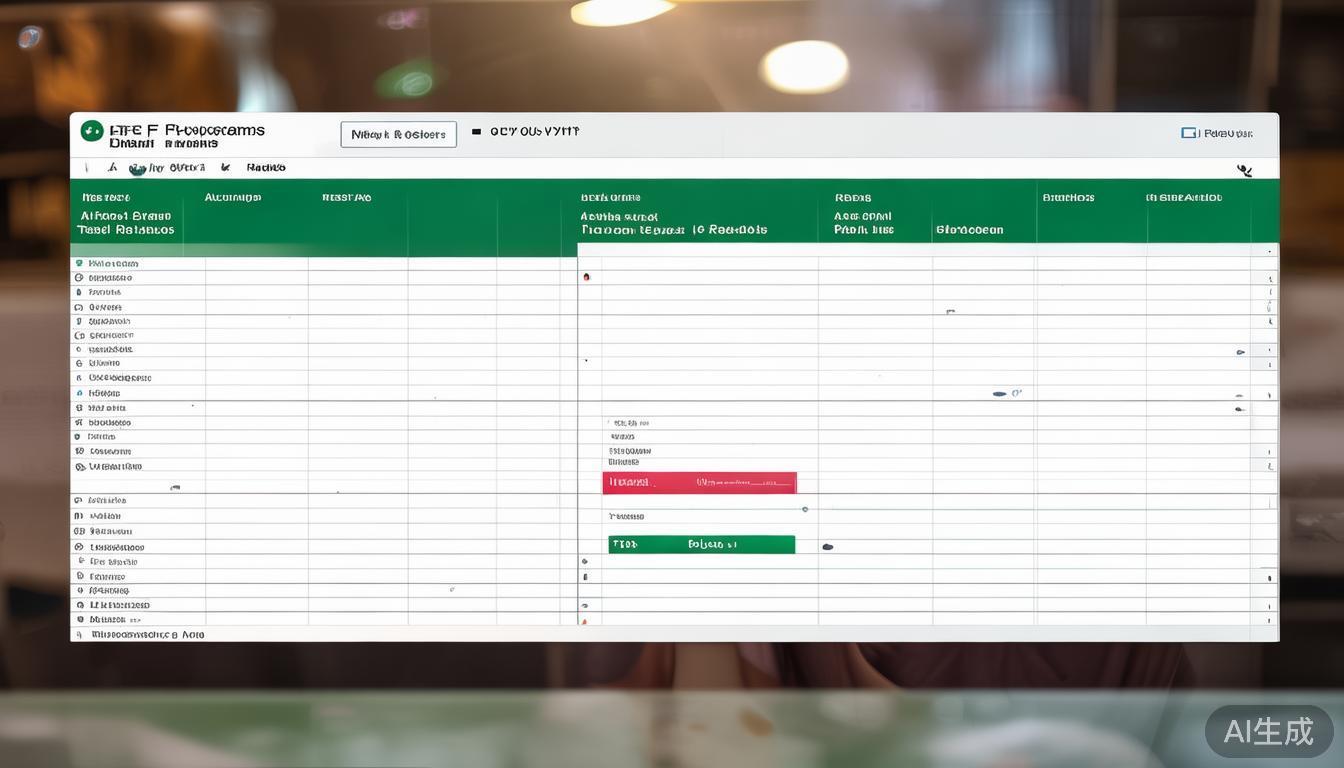
Task: Toggle the green marker on first list row
Action: [x=79, y=264]
